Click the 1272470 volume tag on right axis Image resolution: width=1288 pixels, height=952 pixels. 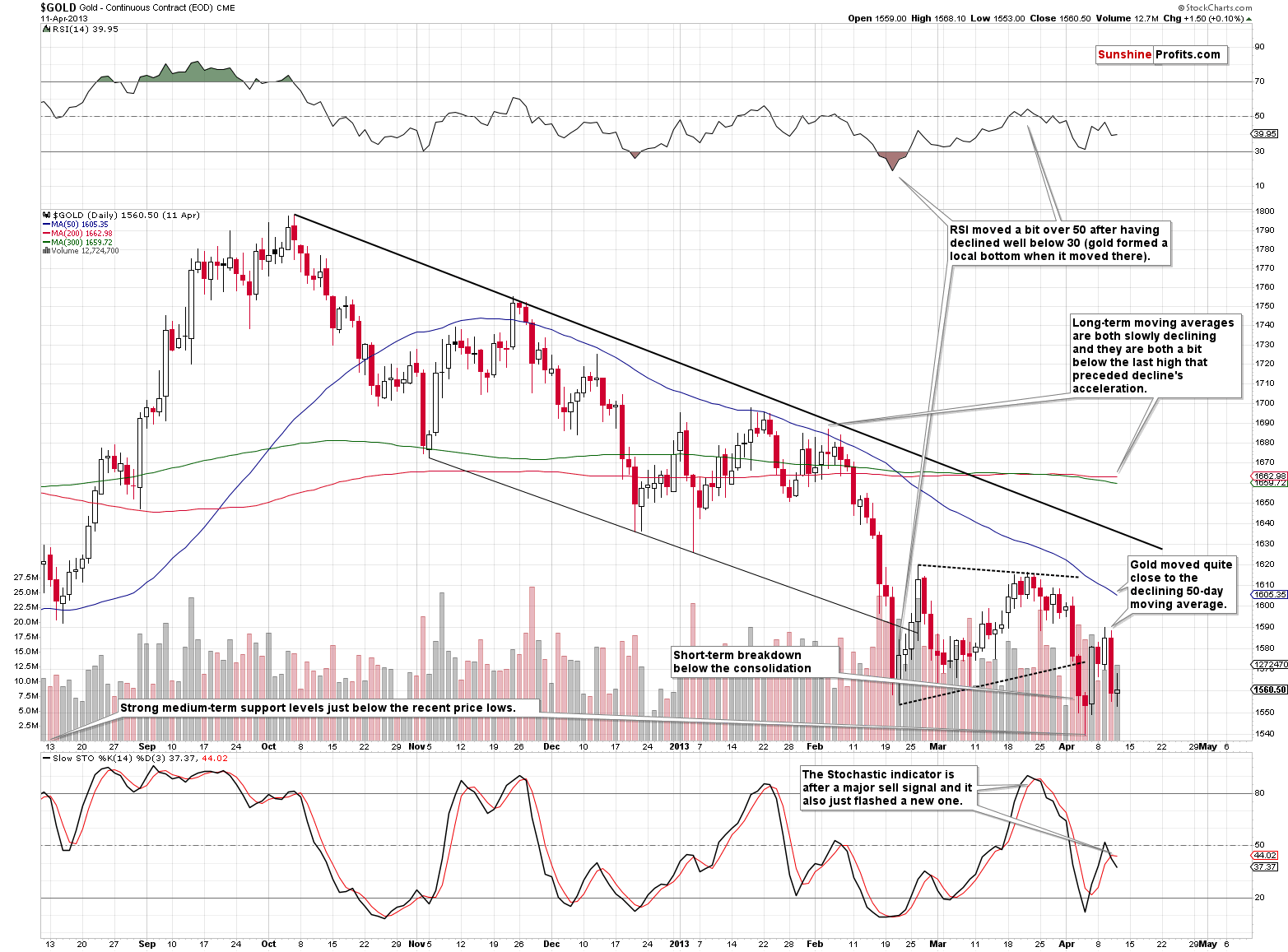(x=1270, y=664)
